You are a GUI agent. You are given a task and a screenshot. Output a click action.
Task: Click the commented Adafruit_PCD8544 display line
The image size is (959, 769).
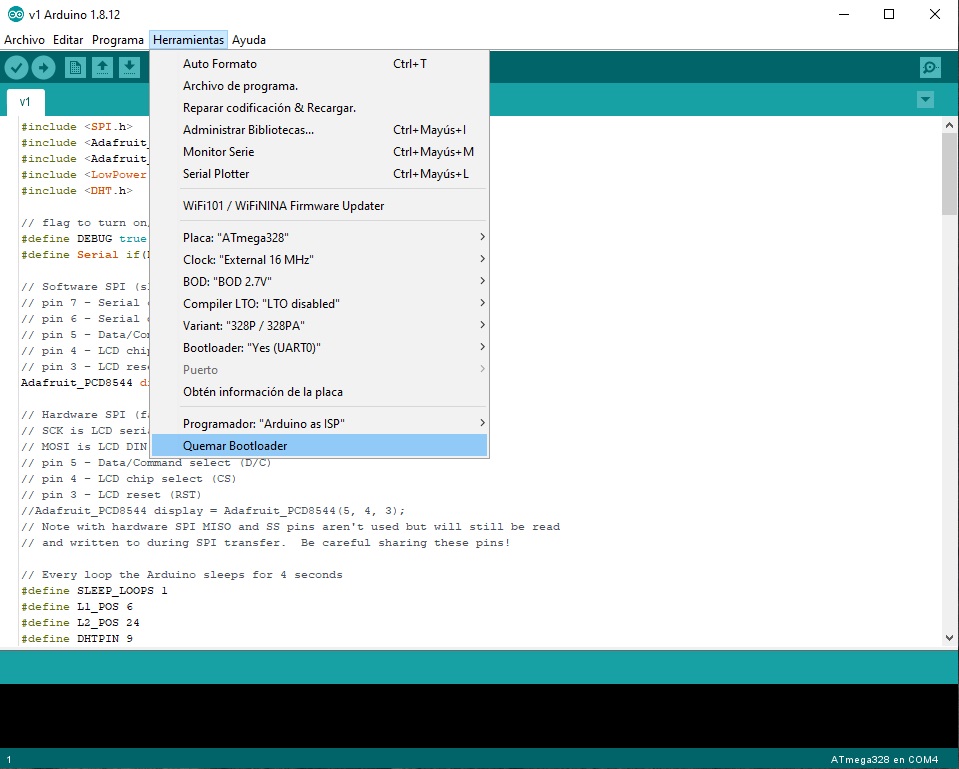click(213, 510)
